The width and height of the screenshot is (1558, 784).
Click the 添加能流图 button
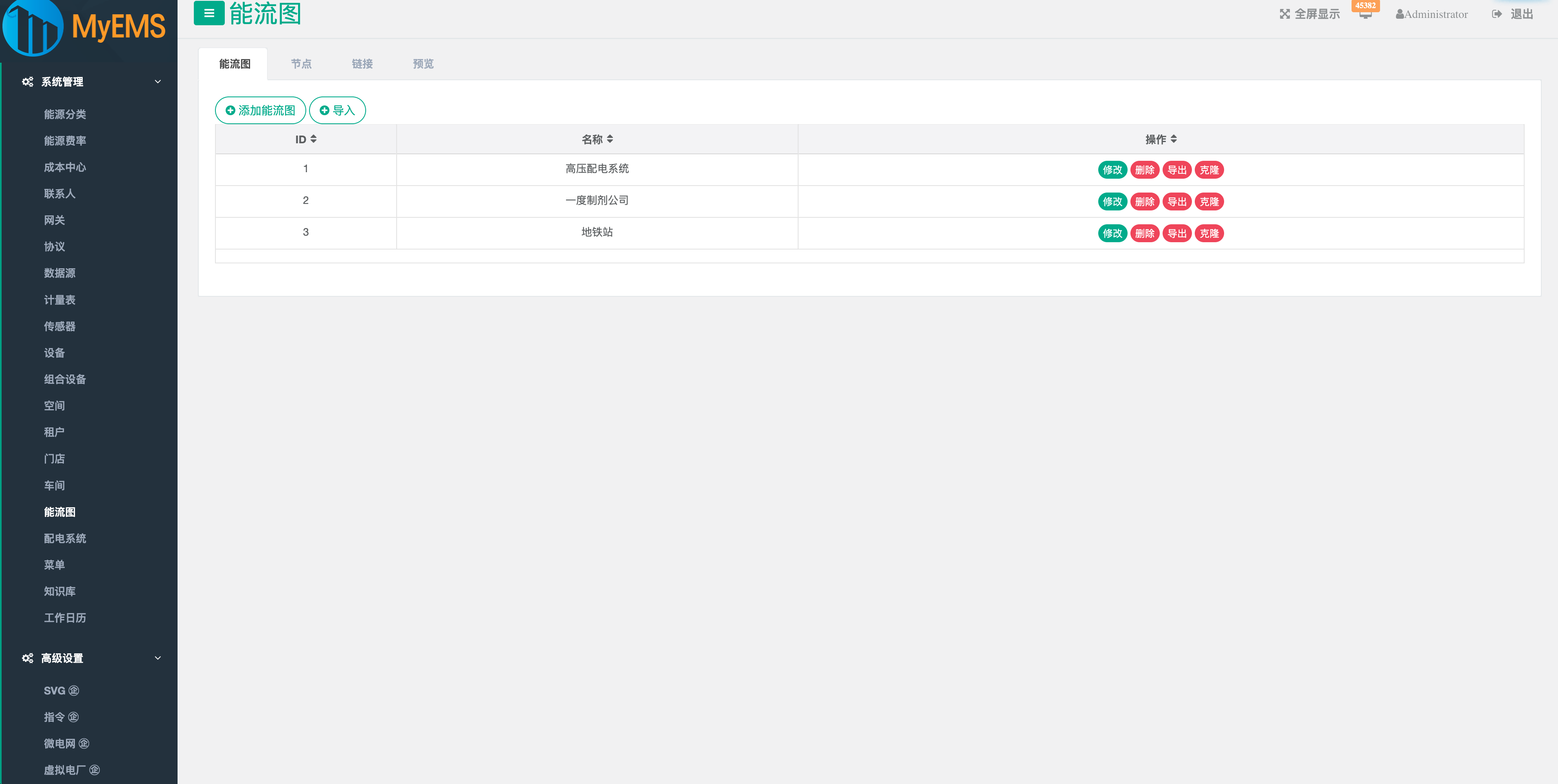coord(261,111)
